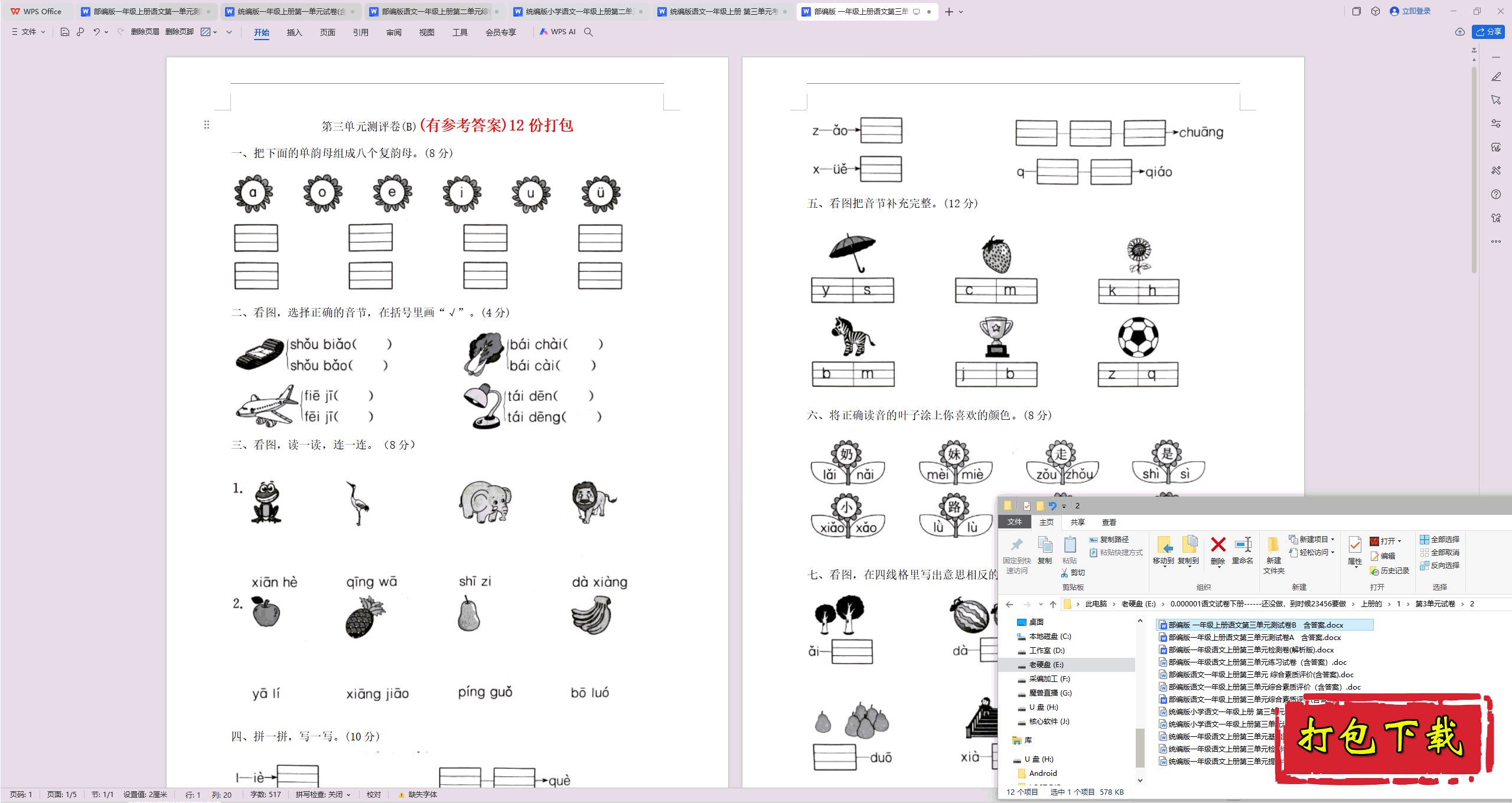Click the Copy icon in Explorer clipboard group
Screen dimensions: 1512x803
(x=1045, y=544)
